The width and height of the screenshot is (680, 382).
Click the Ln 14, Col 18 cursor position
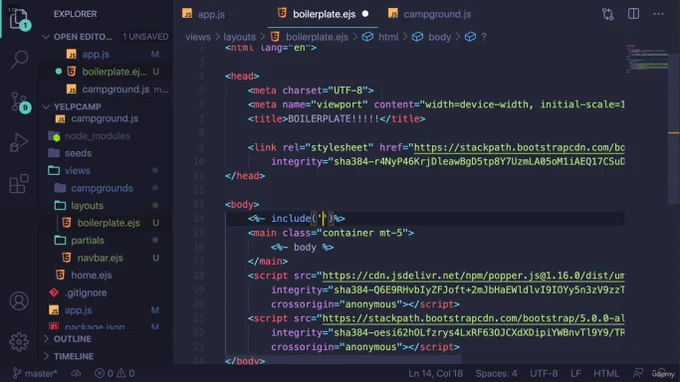435,373
